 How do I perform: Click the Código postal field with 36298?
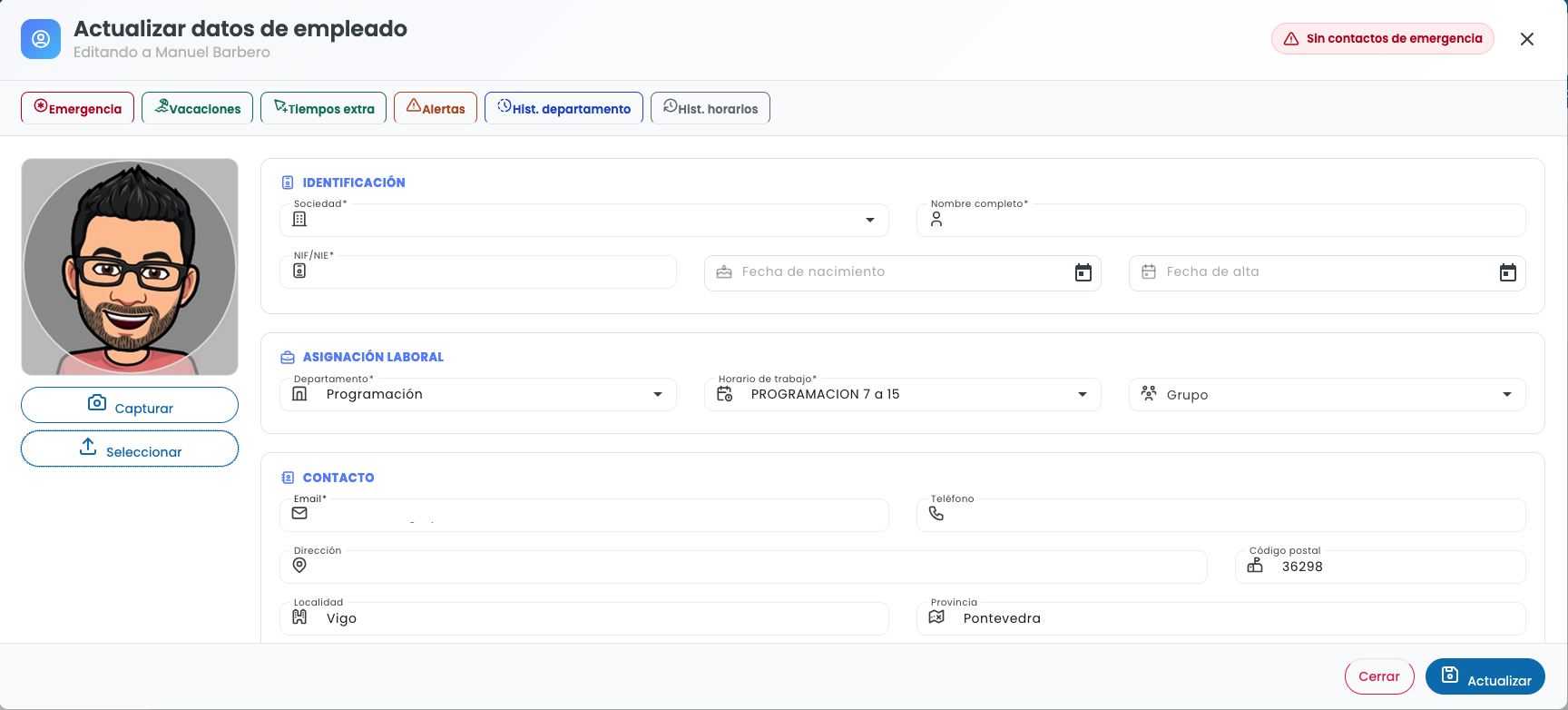(x=1380, y=567)
